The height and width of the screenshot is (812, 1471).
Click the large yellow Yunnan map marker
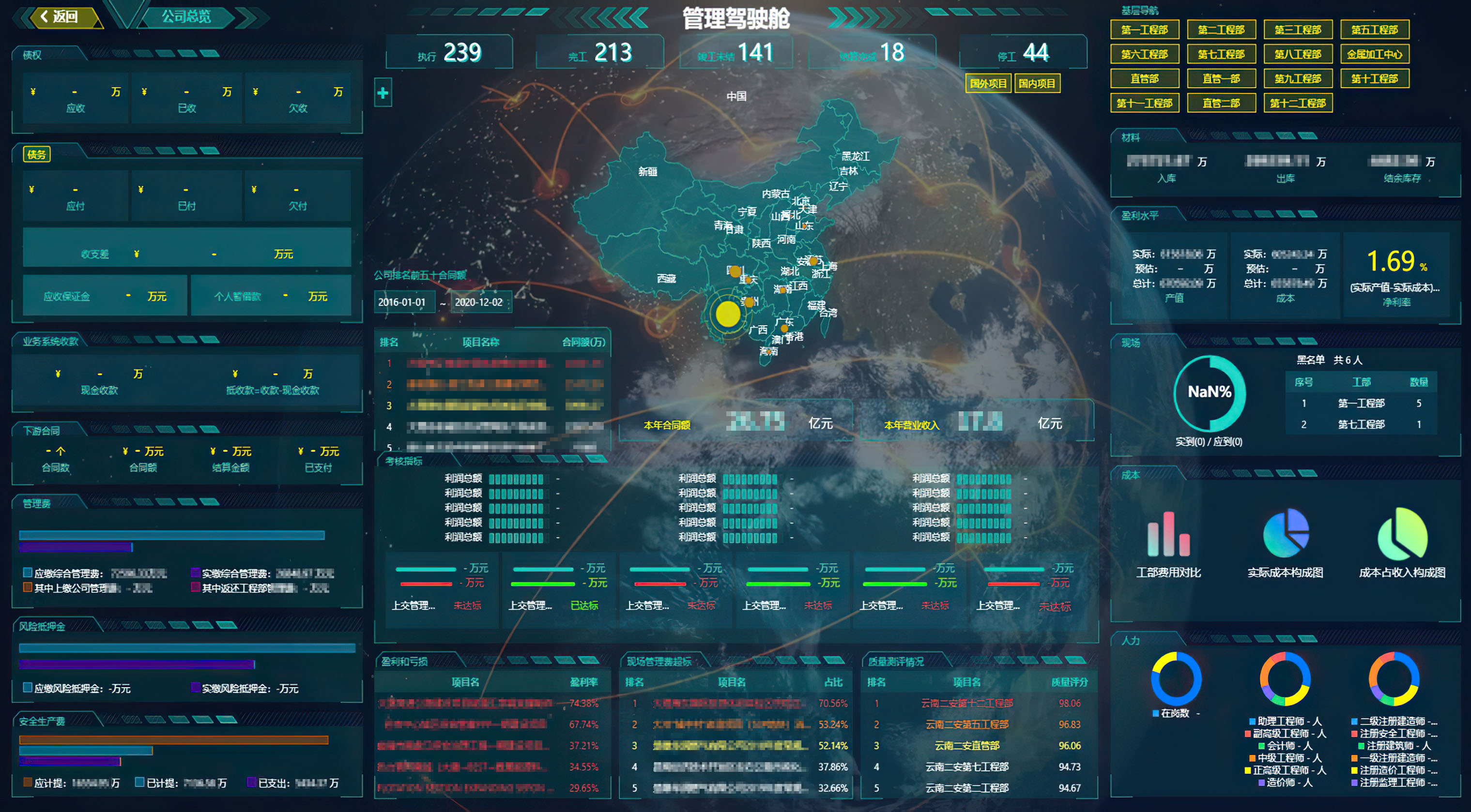point(727,314)
